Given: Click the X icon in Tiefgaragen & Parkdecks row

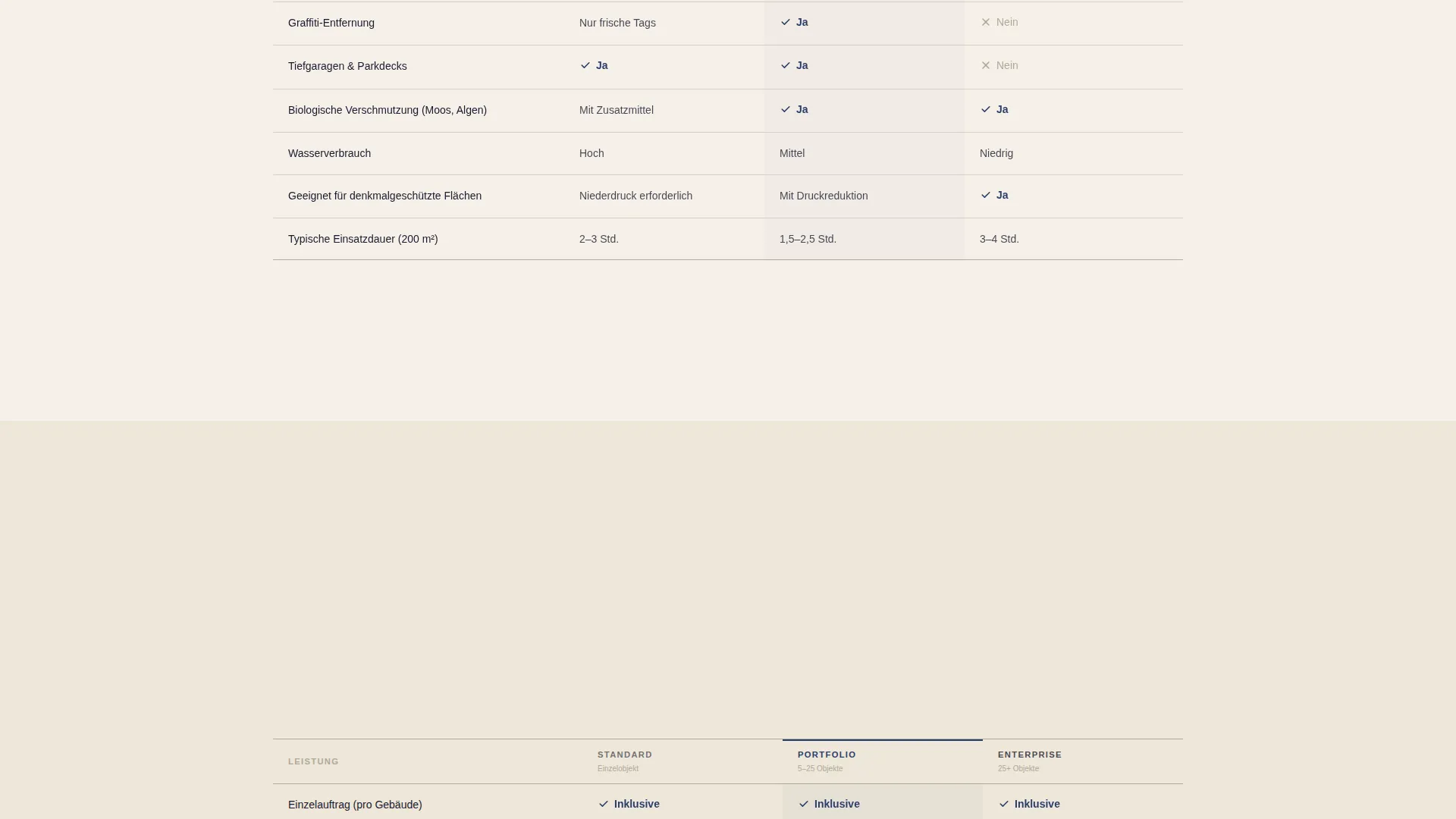Looking at the screenshot, I should coord(986,65).
